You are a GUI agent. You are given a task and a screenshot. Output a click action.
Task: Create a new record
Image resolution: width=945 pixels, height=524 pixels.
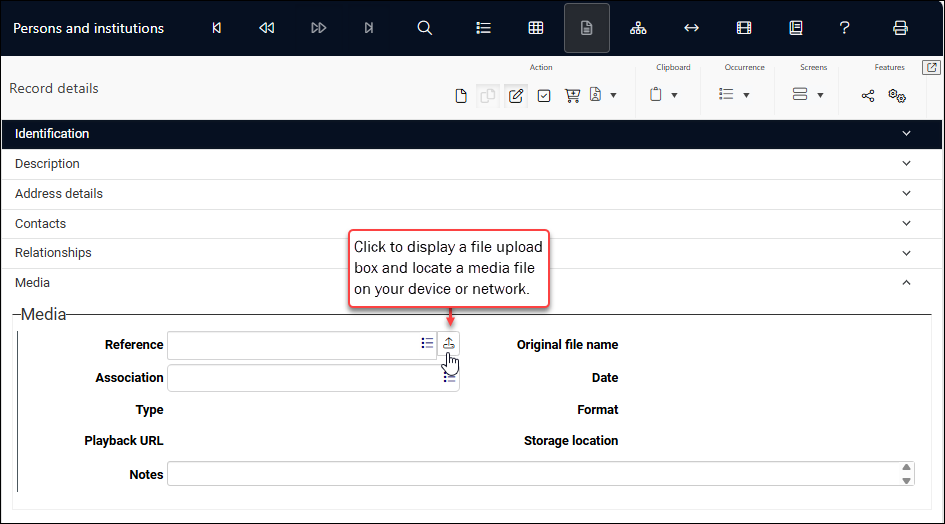click(x=461, y=96)
